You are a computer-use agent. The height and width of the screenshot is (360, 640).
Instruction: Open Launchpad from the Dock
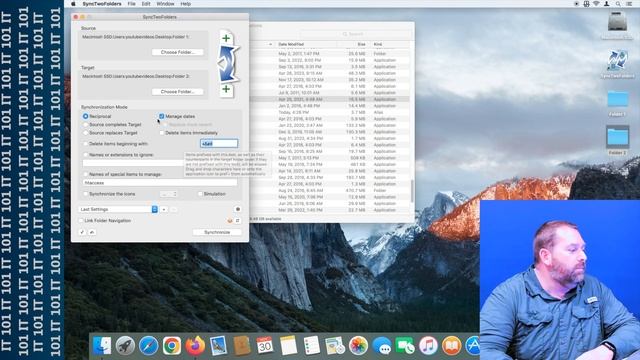(x=125, y=346)
